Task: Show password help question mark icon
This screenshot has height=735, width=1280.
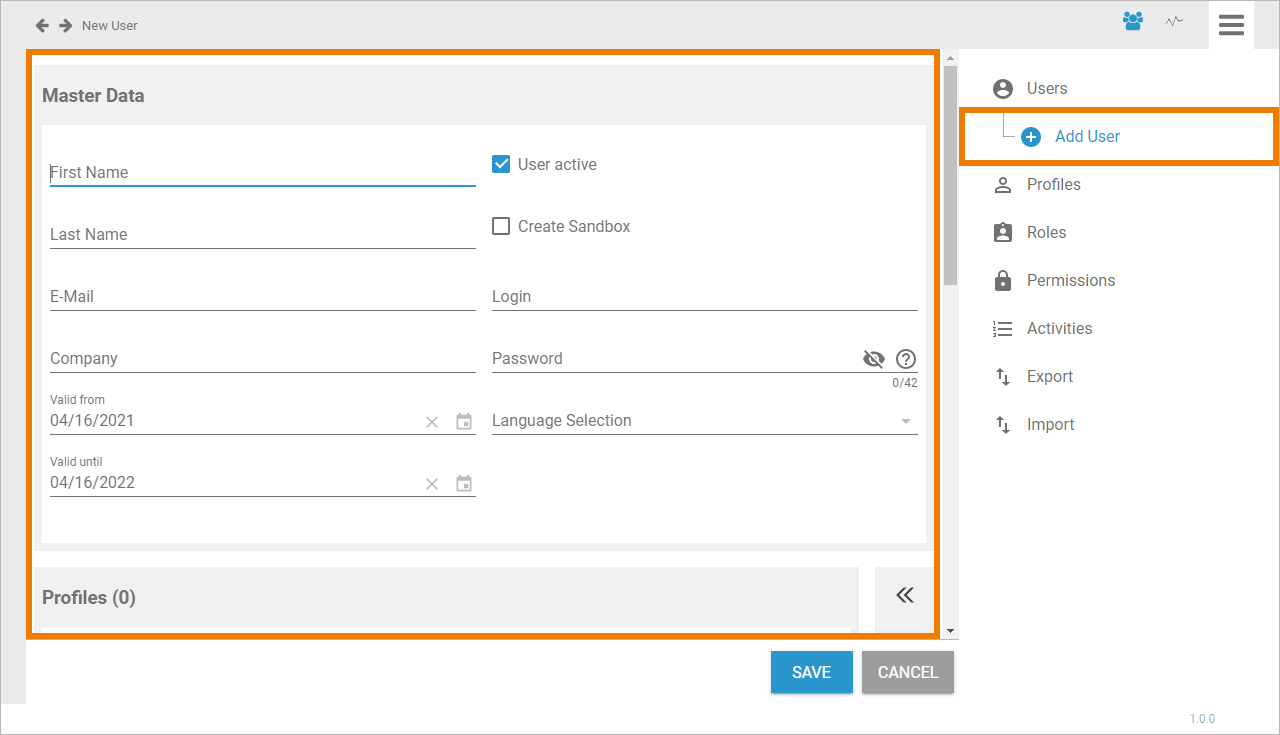Action: click(906, 359)
